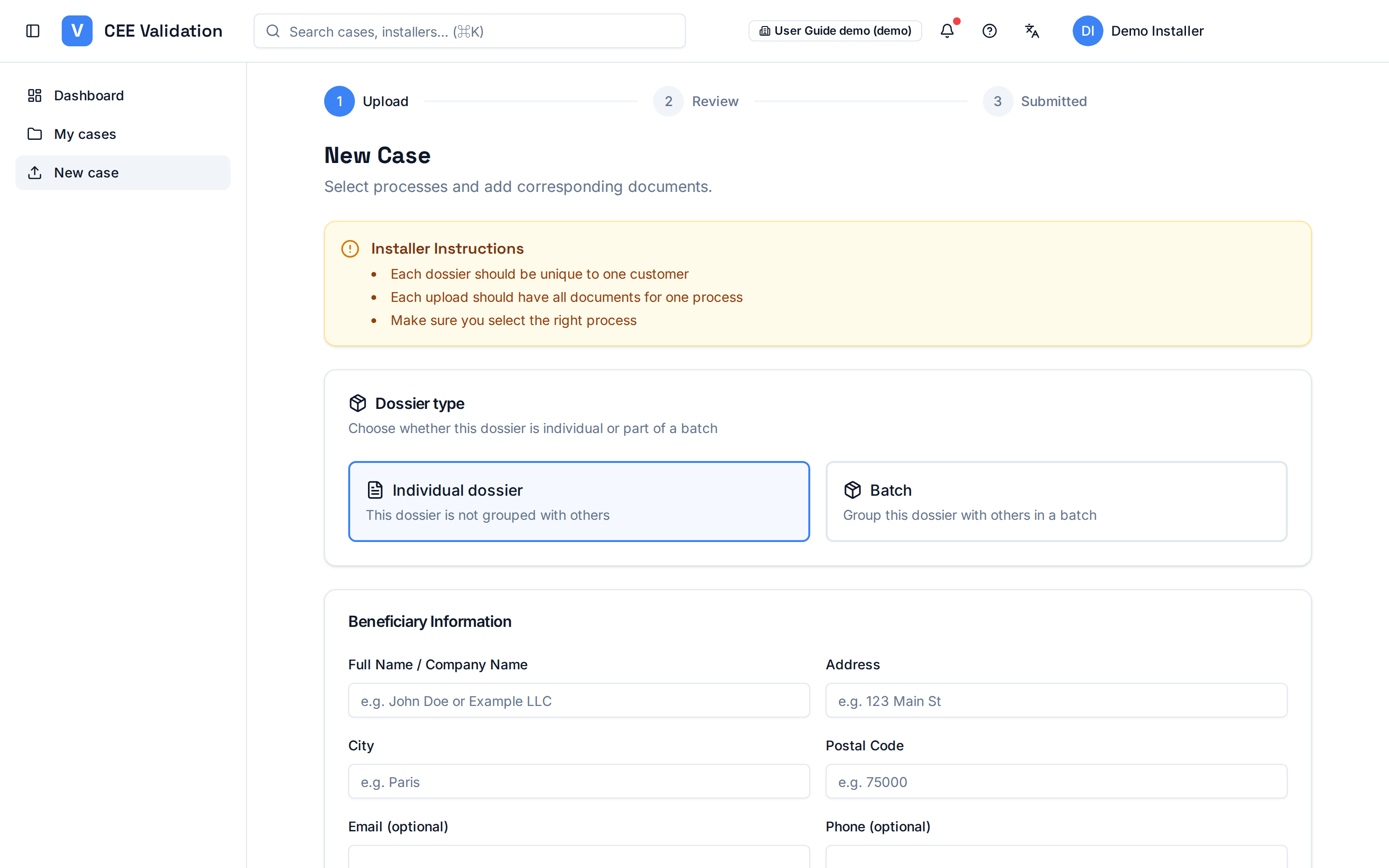Select New case in sidebar

coord(123,172)
